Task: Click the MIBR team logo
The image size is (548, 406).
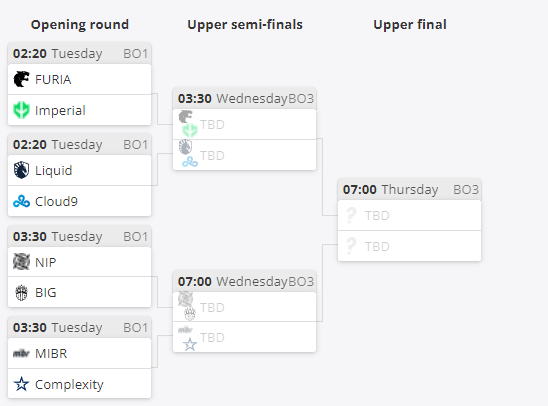Action: (21, 354)
